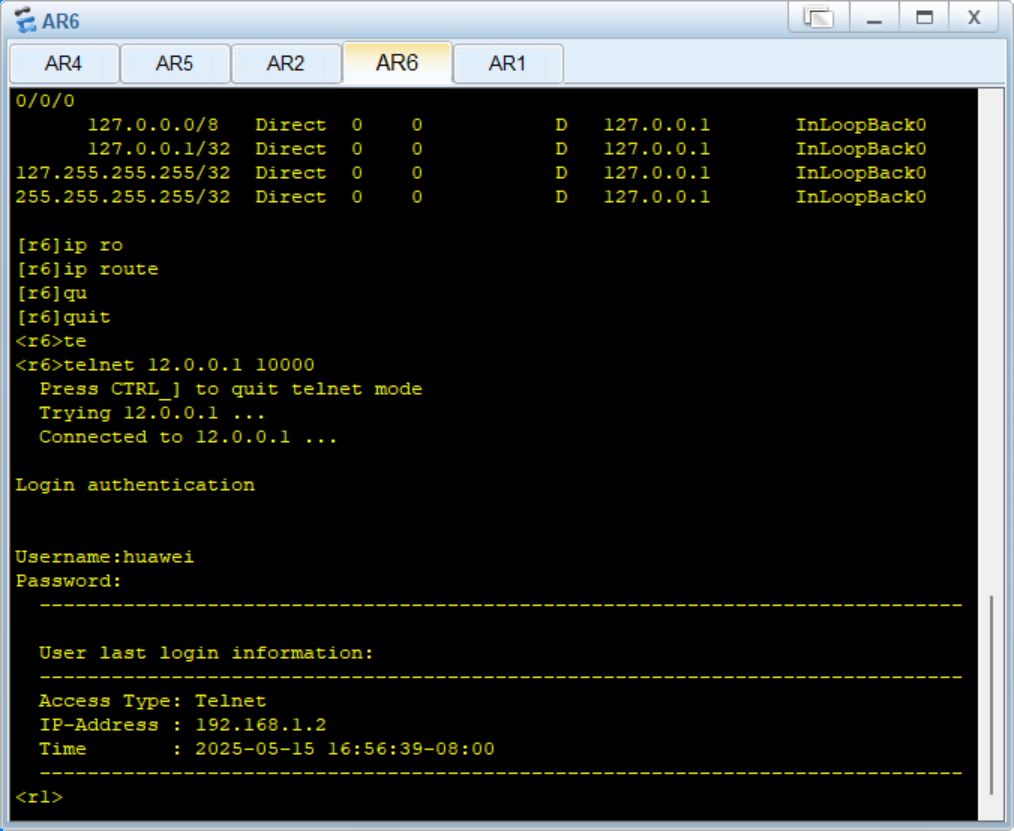The width and height of the screenshot is (1014, 831).
Task: Click 'Access Type: Telnet' line
Action: (153, 701)
